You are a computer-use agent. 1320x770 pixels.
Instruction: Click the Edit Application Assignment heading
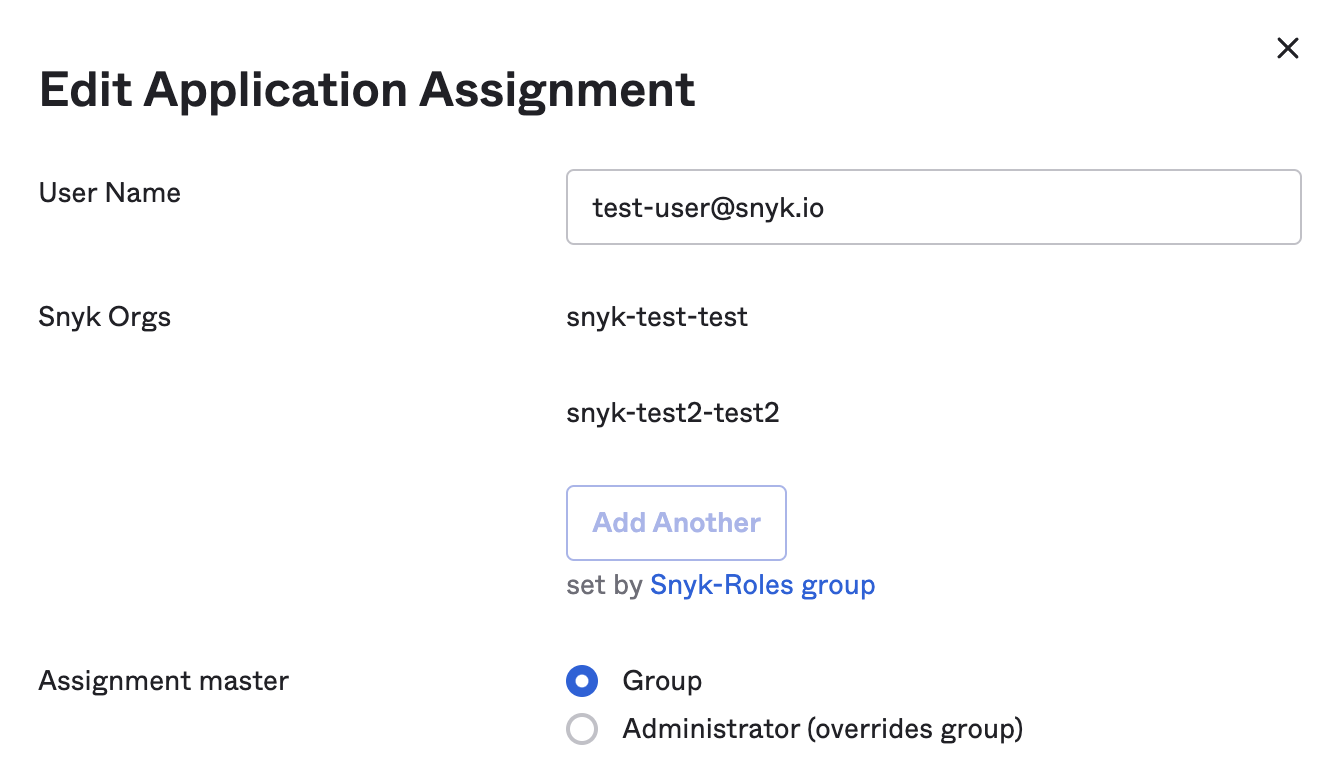coord(366,90)
